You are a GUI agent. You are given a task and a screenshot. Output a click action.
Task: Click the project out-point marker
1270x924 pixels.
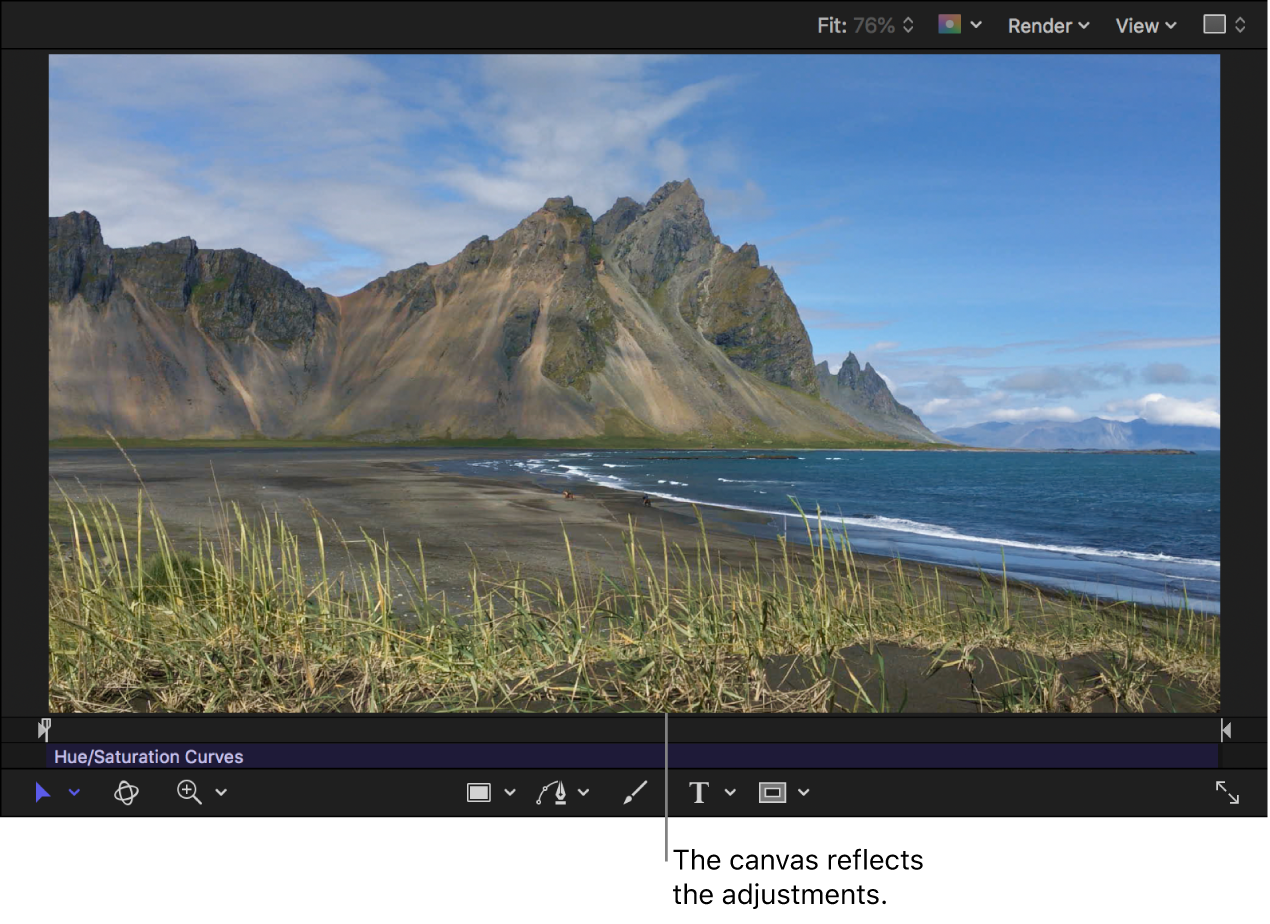[x=1226, y=730]
